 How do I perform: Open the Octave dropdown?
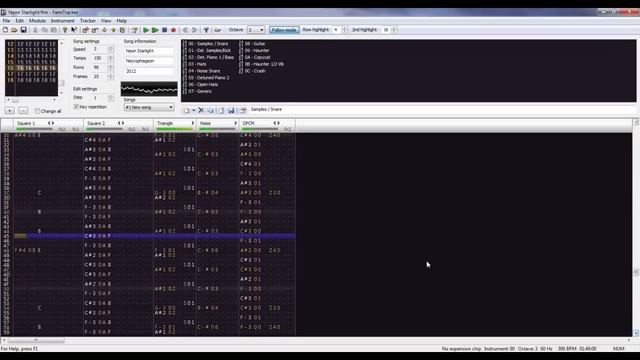point(262,30)
